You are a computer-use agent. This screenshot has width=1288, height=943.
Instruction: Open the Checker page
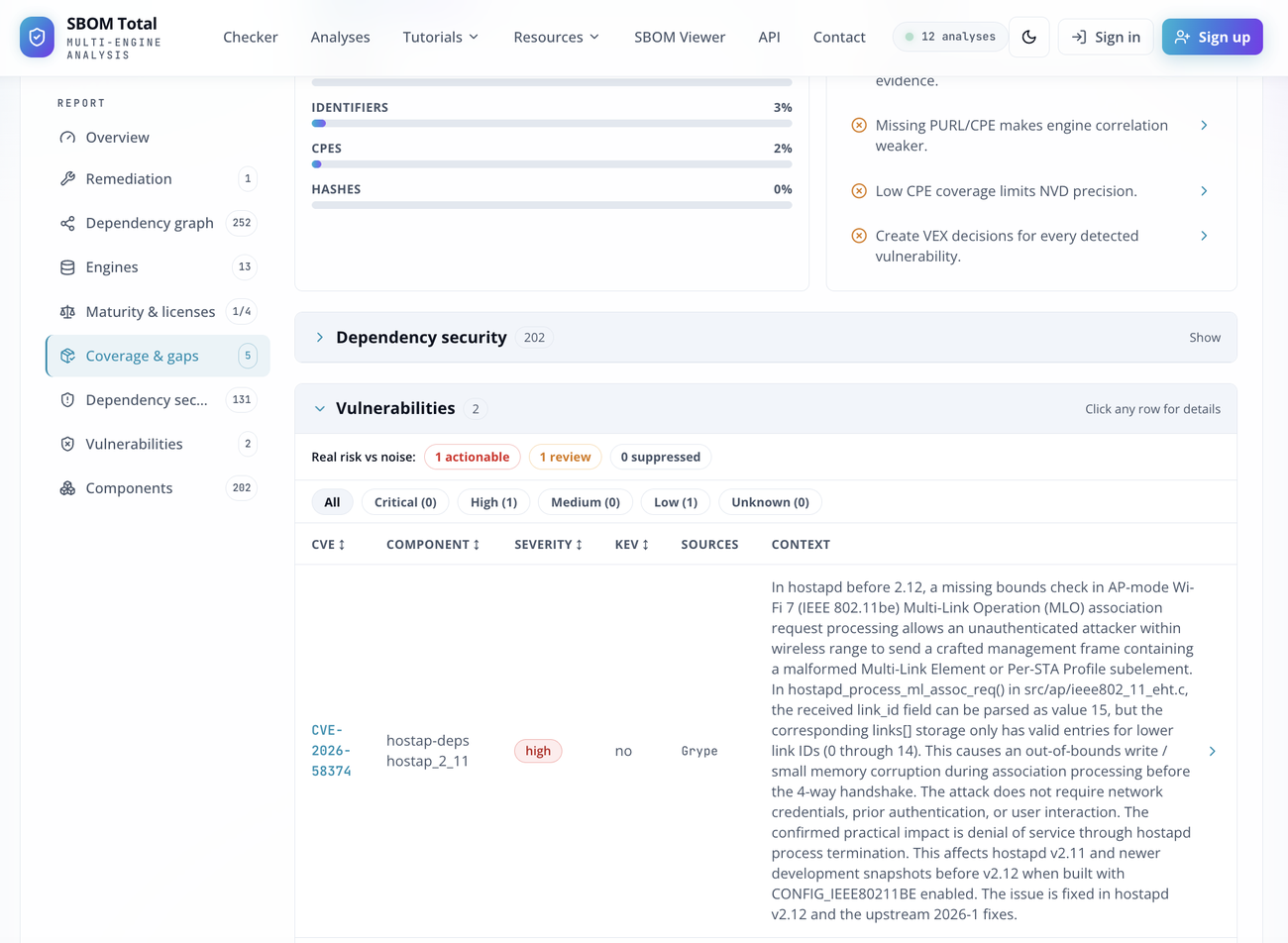coord(250,37)
